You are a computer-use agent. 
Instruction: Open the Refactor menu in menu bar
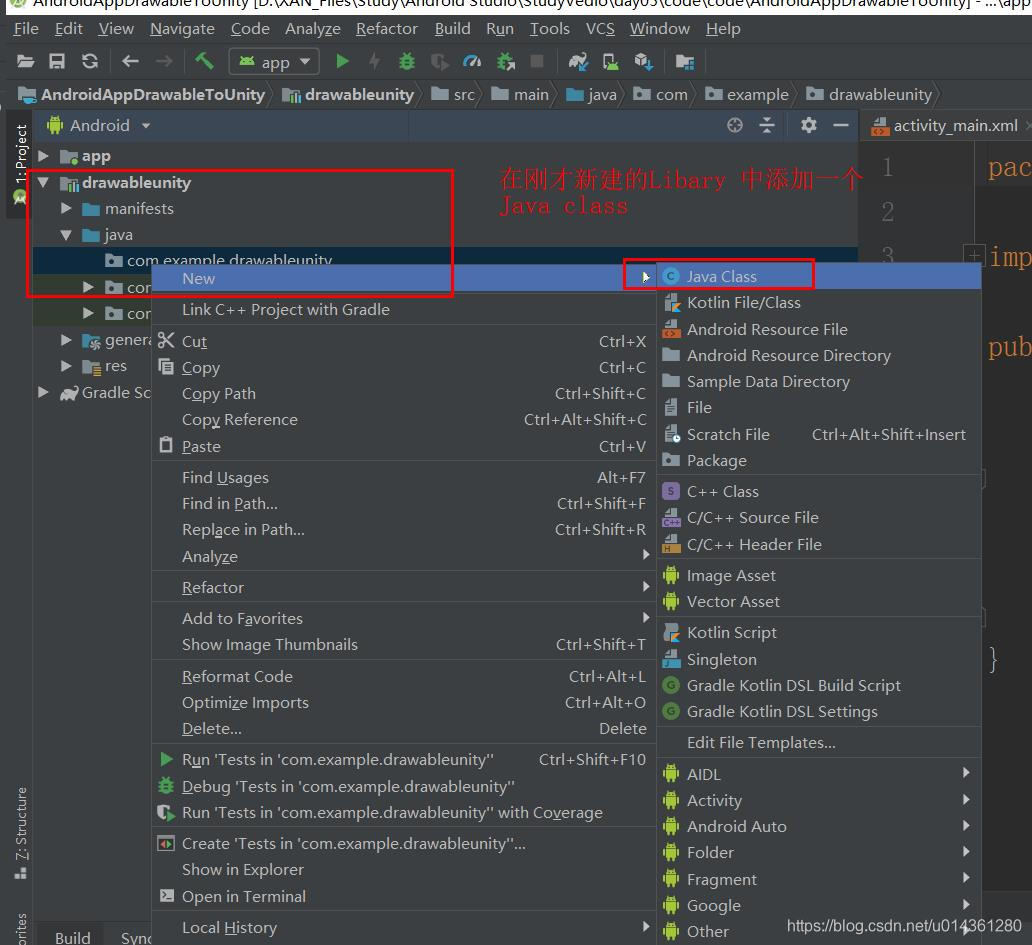point(386,29)
